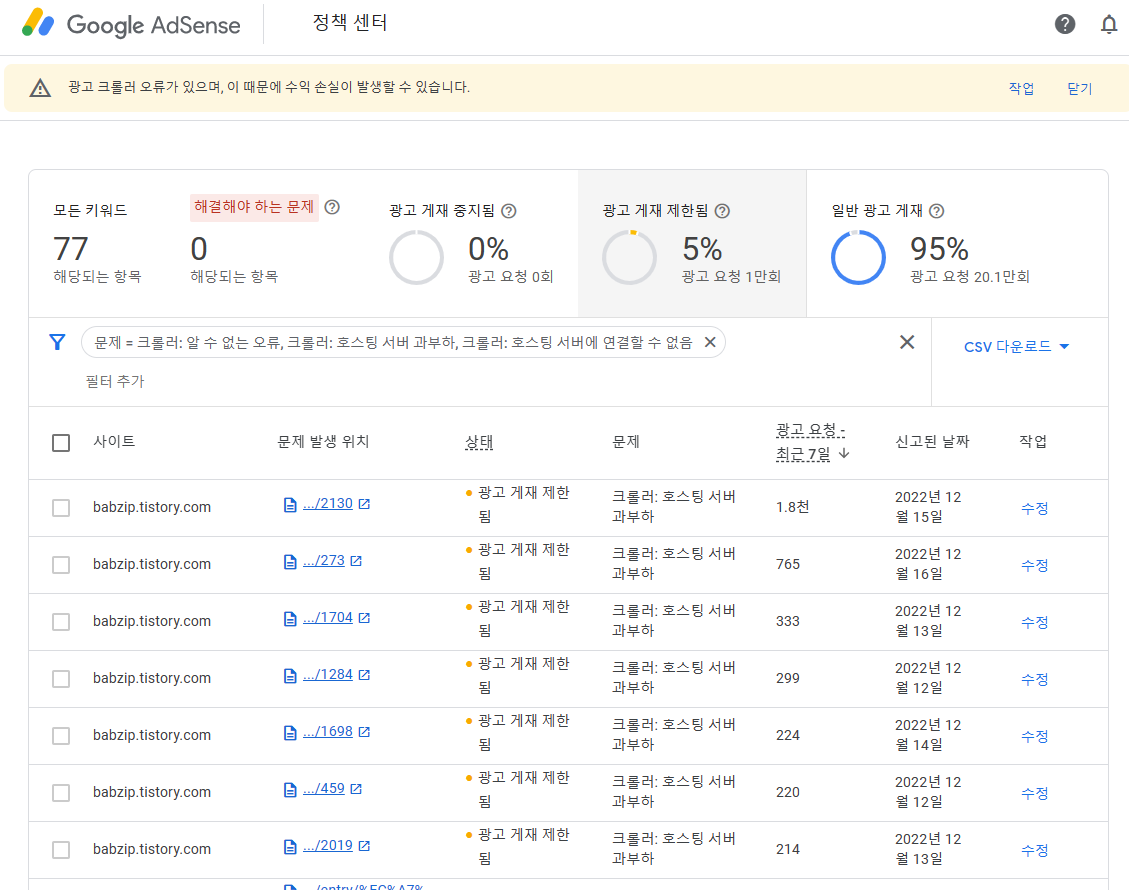This screenshot has height=890, width=1129.
Task: Click the Google AdSense logo
Action: [x=132, y=24]
